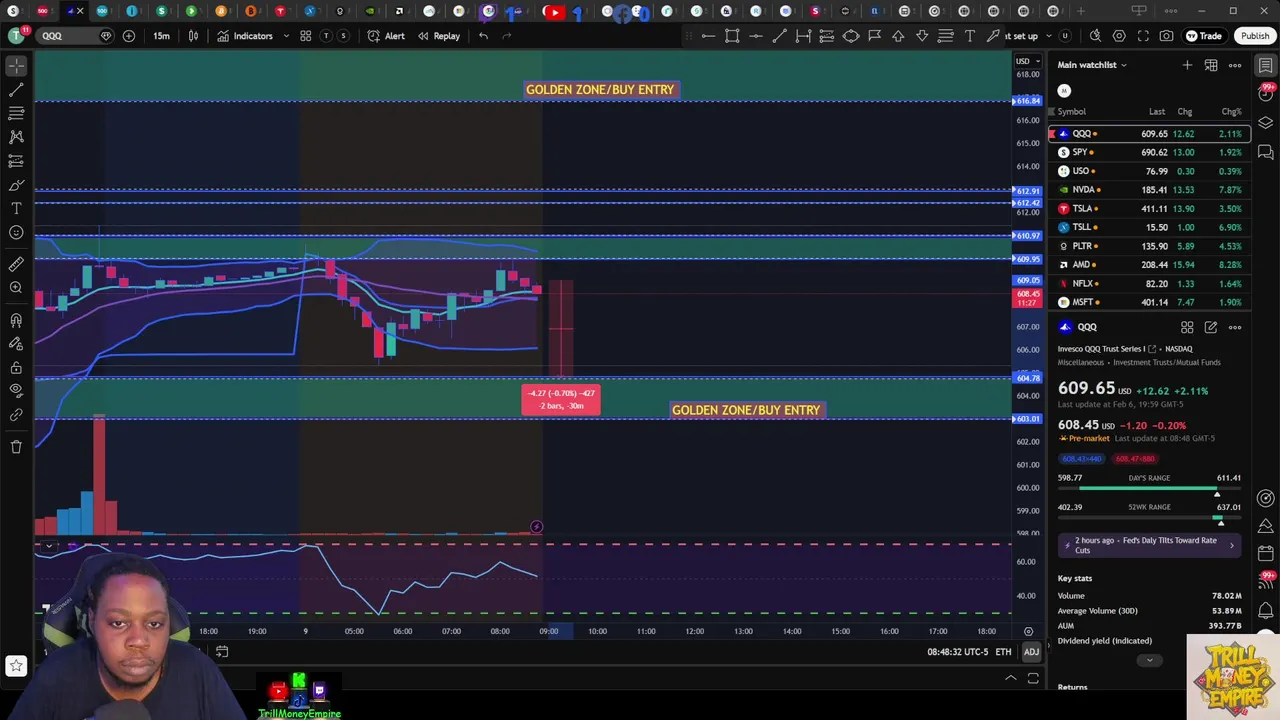
Task: Add symbol to Main watchlist plus icon
Action: (1187, 65)
